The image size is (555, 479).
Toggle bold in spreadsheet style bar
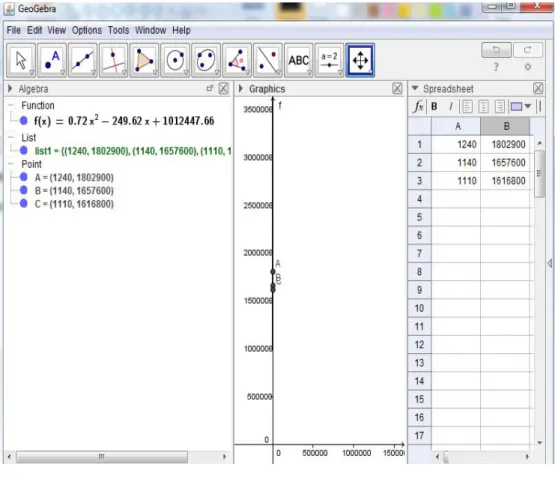(434, 106)
